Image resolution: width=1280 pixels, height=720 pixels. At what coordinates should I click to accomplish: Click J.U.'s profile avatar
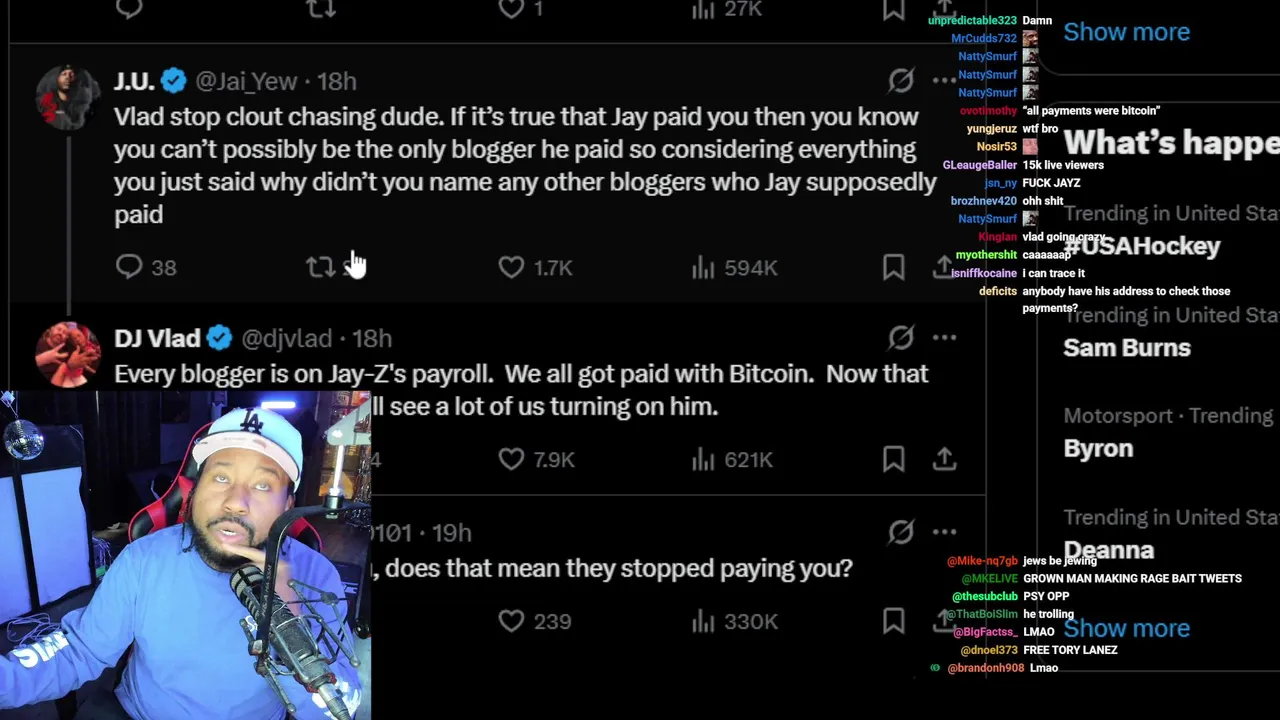pos(68,98)
